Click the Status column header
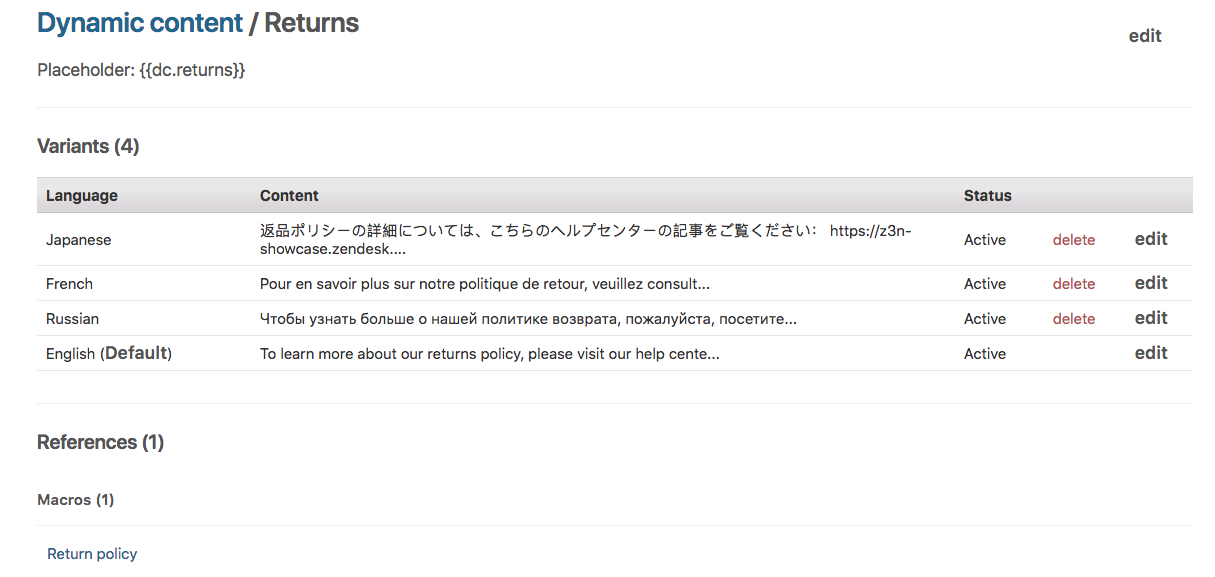 click(x=987, y=196)
